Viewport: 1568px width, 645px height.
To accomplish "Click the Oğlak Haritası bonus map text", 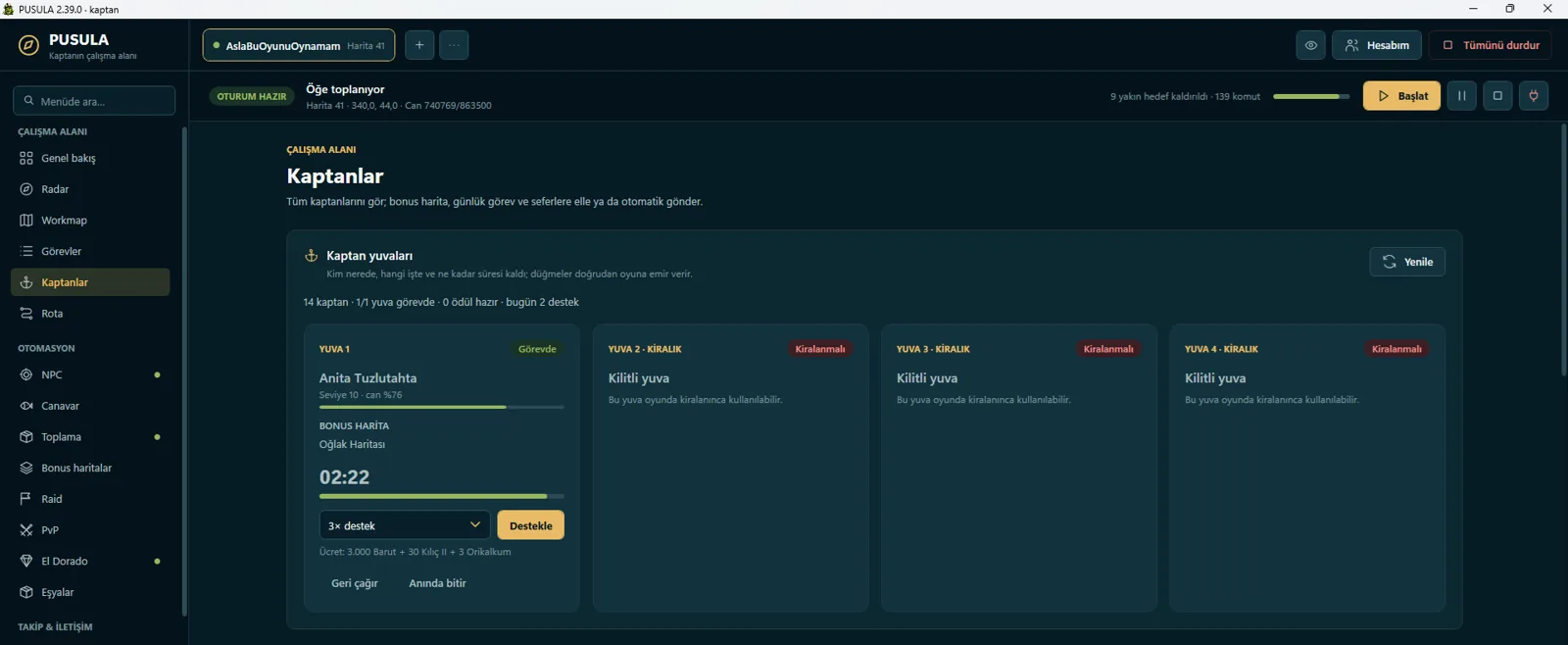I will (352, 445).
